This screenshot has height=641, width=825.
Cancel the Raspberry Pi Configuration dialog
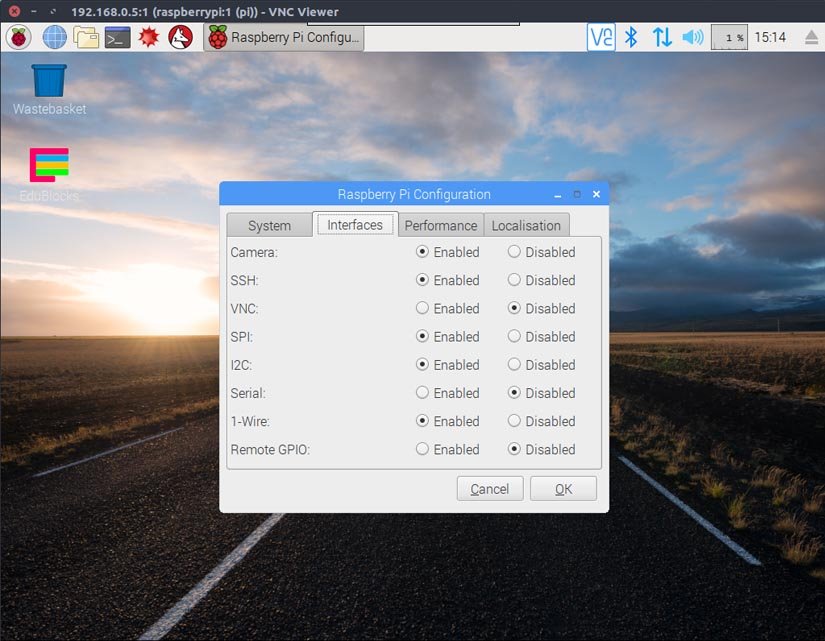click(x=489, y=488)
